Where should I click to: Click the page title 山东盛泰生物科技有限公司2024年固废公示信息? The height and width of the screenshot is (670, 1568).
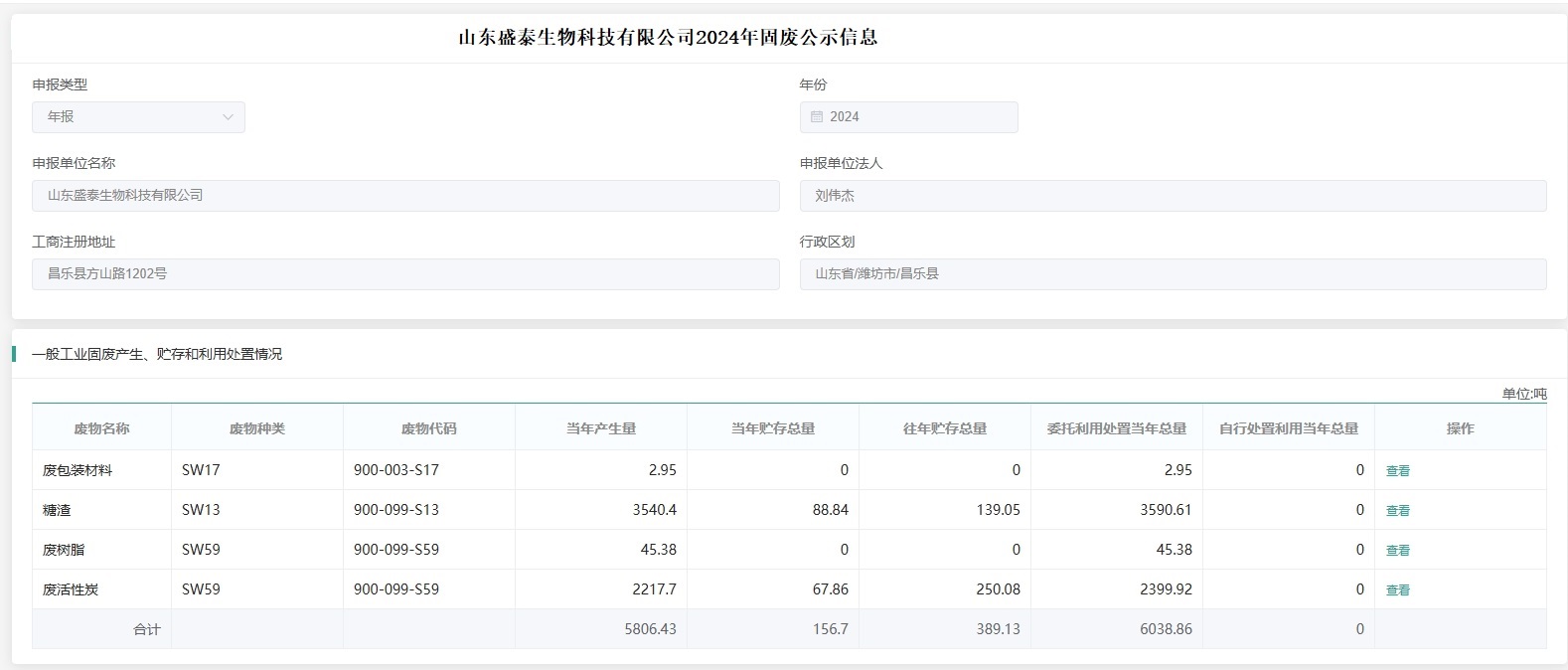(668, 38)
